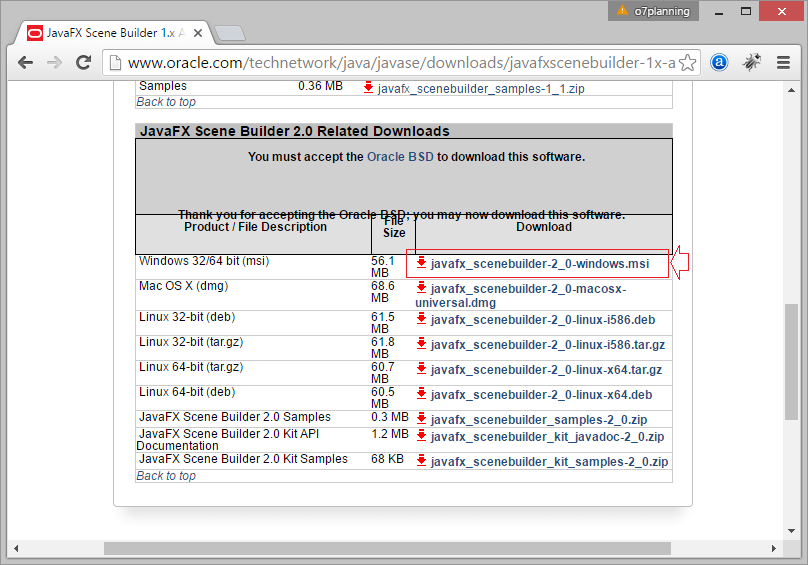Open the Oracle BSD license link
This screenshot has height=565, width=808.
pos(400,157)
